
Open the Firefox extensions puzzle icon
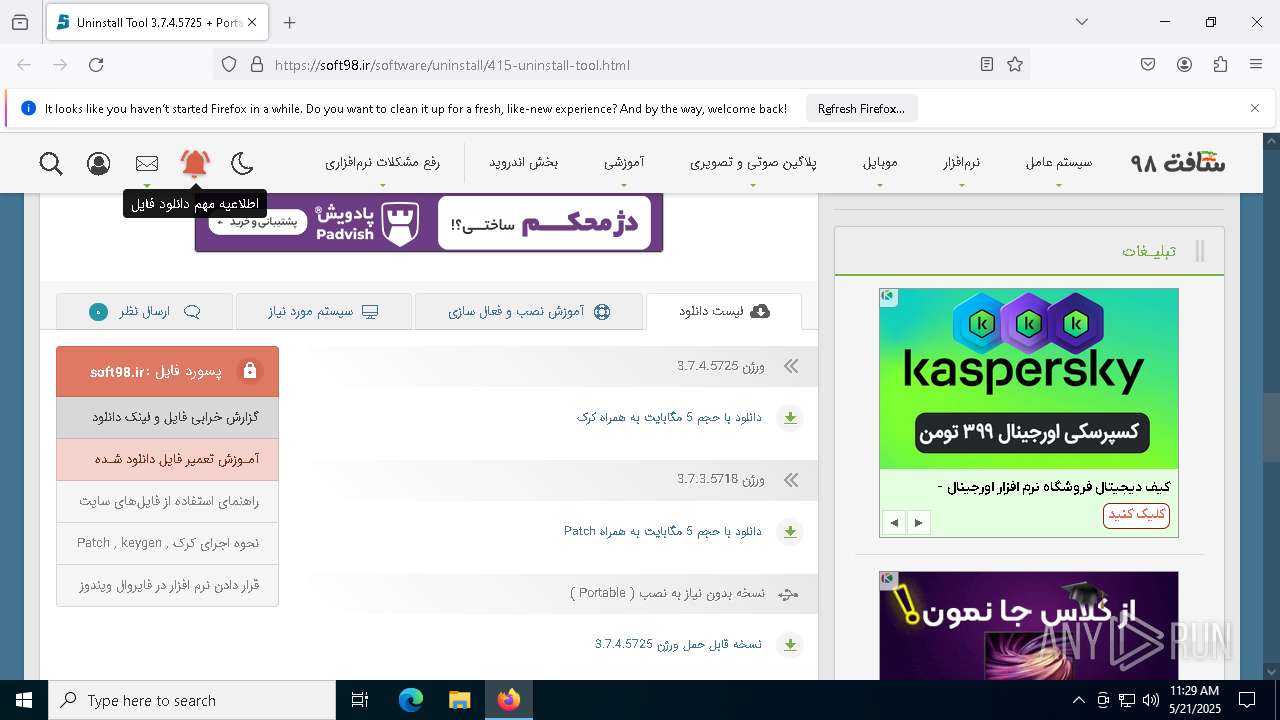point(1220,65)
